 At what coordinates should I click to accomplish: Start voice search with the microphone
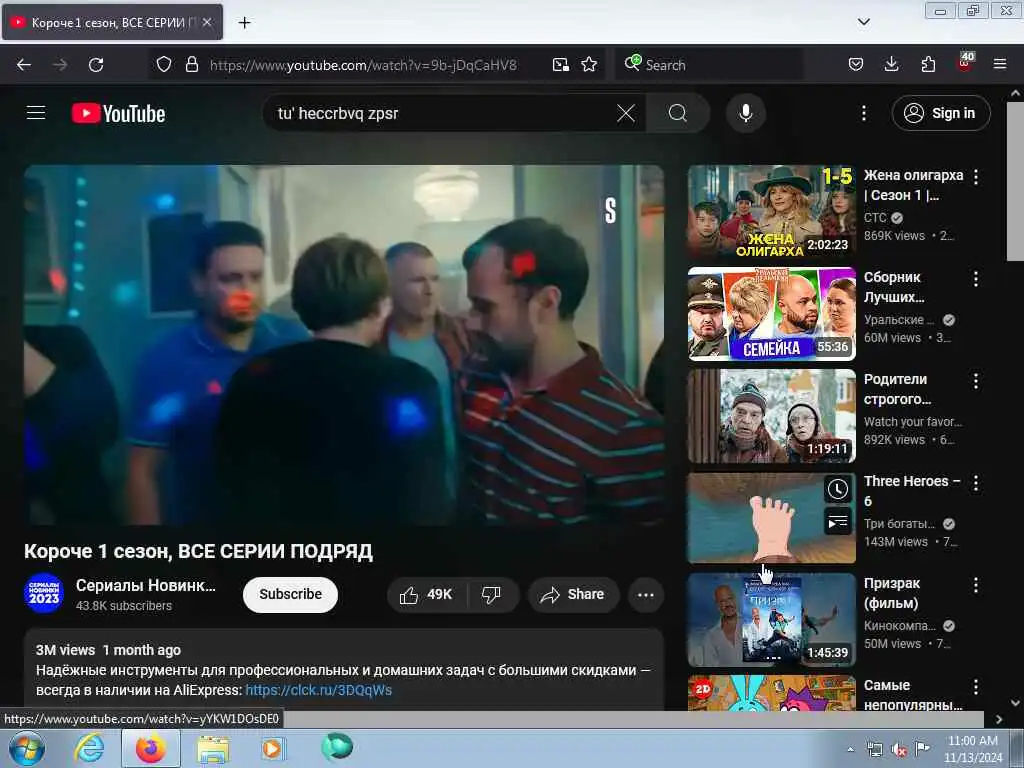[x=745, y=113]
